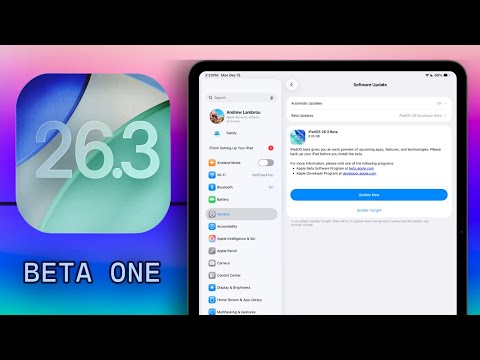Tap the battery icon in status bar
Viewport: 480px width, 360px height.
447,75
